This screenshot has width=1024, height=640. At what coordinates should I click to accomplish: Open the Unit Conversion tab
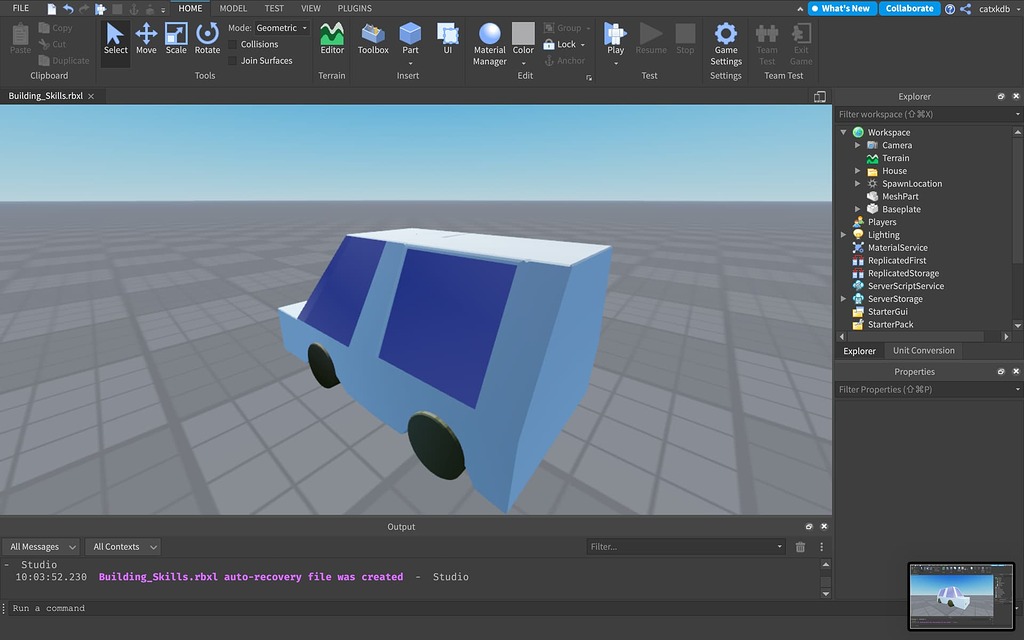(923, 350)
